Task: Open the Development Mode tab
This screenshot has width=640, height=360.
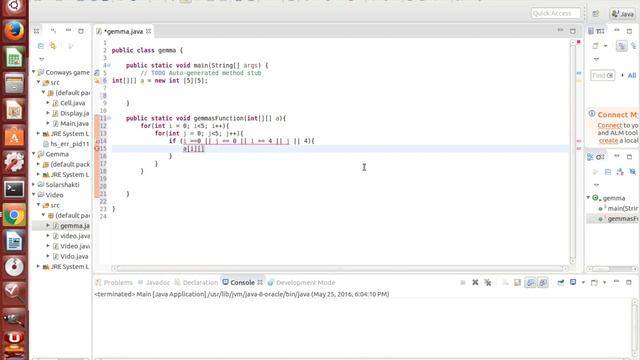Action: [302, 282]
